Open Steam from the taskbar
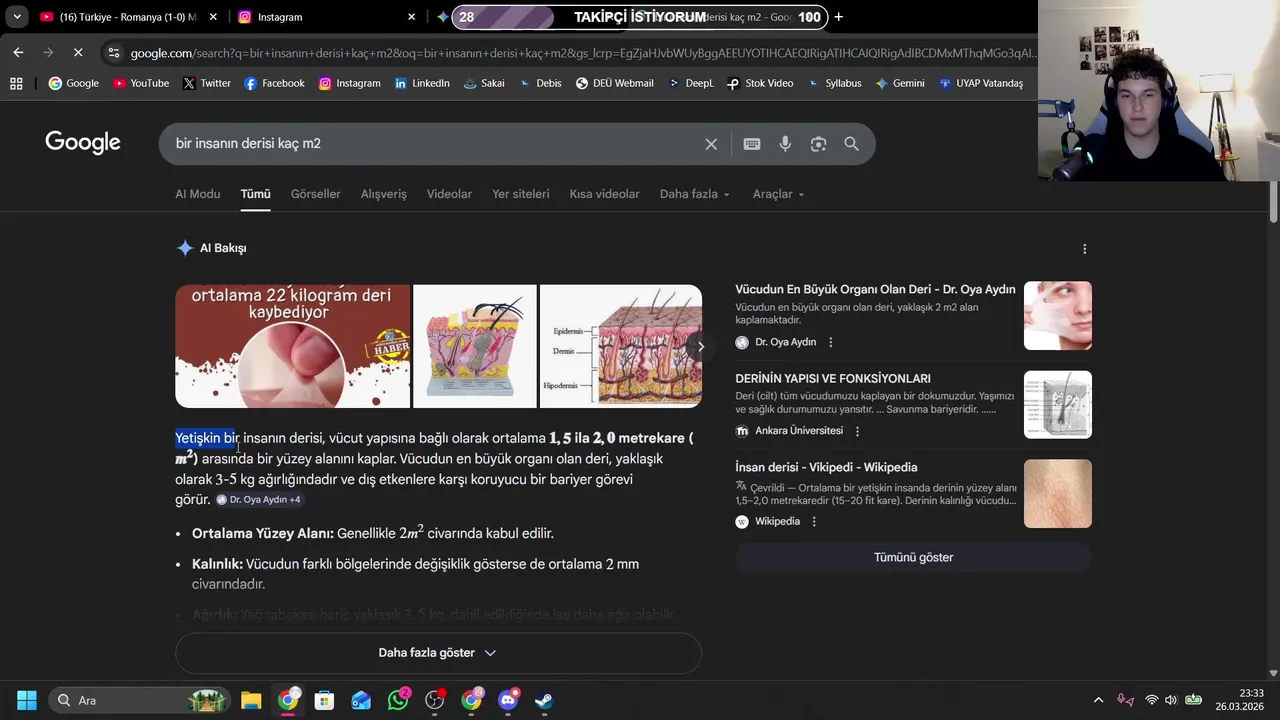The image size is (1280, 720). pyautogui.click(x=544, y=700)
